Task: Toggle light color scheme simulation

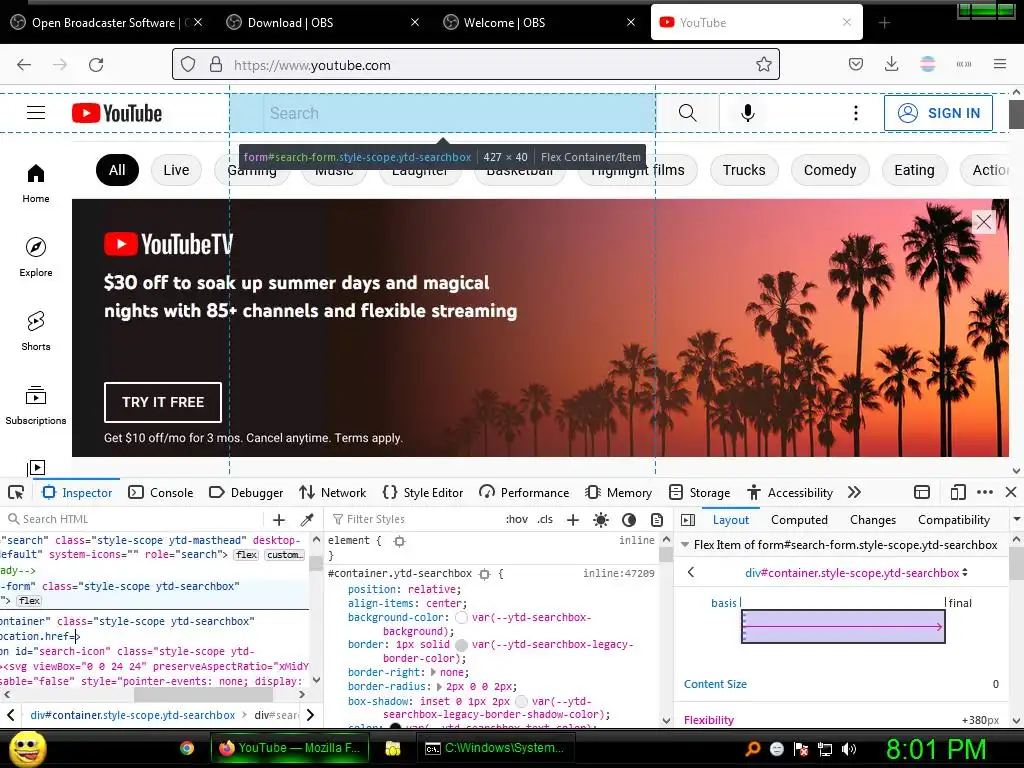Action: click(x=601, y=520)
